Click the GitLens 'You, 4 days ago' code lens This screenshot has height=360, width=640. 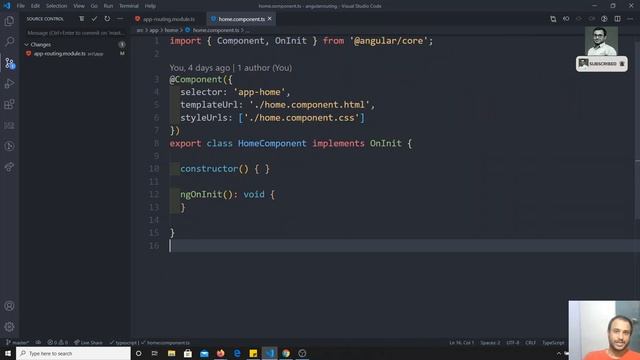coord(200,68)
